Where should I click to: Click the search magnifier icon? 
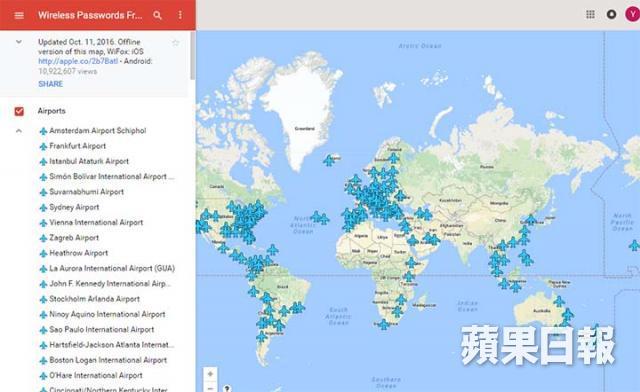[158, 16]
